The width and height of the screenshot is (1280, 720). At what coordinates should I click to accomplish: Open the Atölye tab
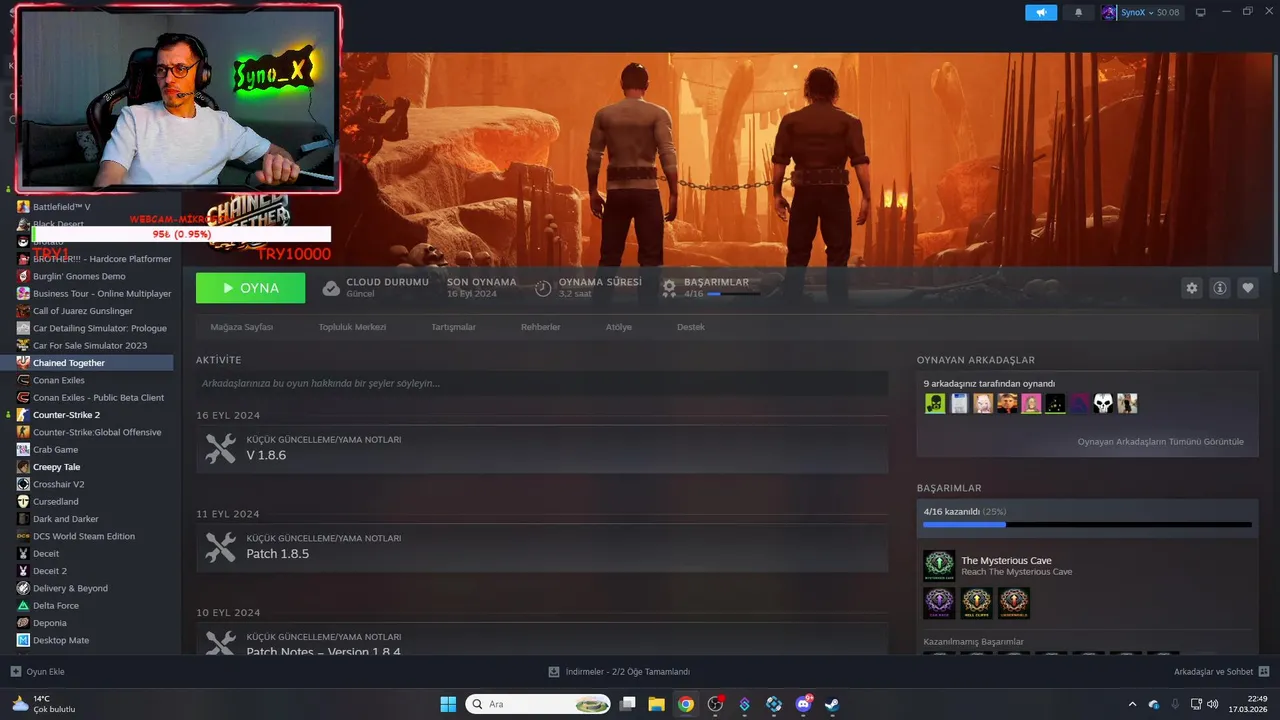618,327
